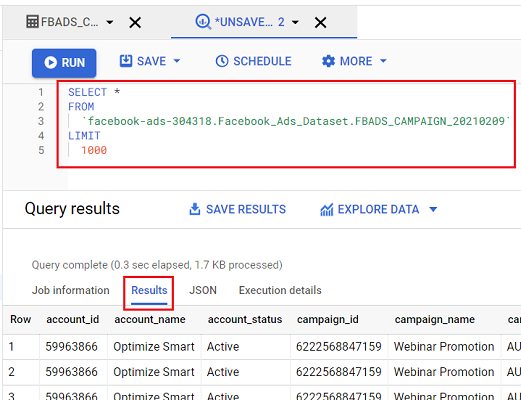
Task: Click row 2 Webinar Promotion cell
Action: point(444,372)
